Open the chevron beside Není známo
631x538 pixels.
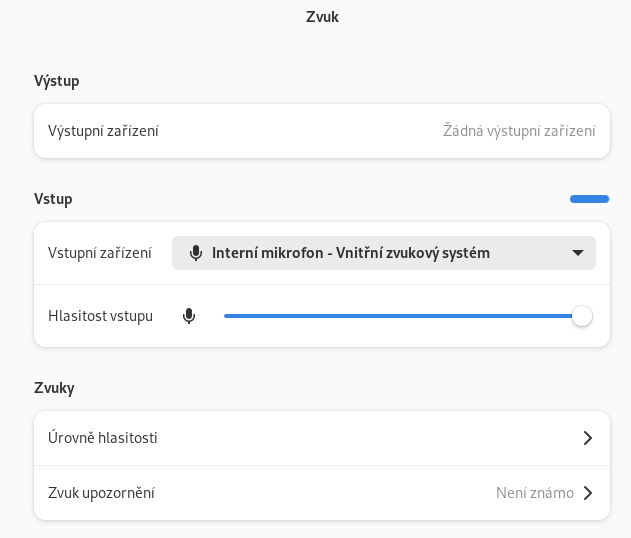pyautogui.click(x=588, y=493)
